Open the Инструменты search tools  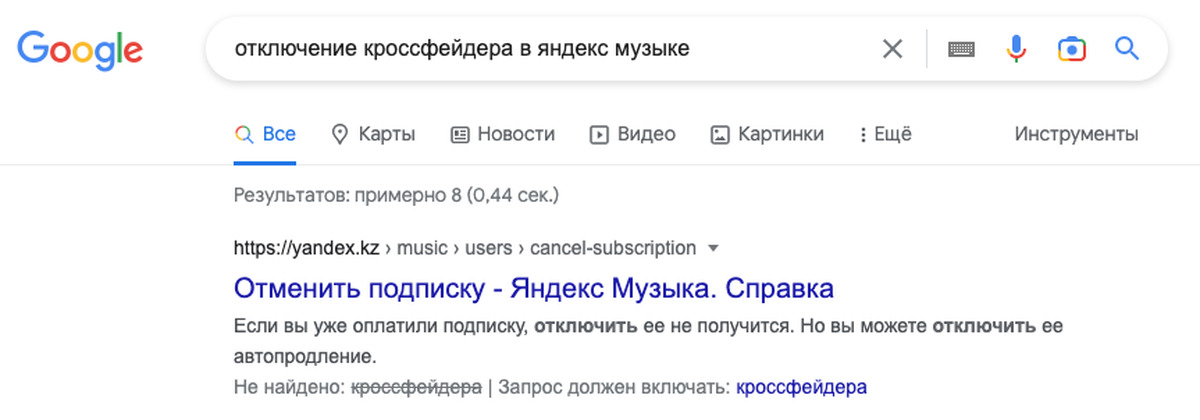point(1076,134)
